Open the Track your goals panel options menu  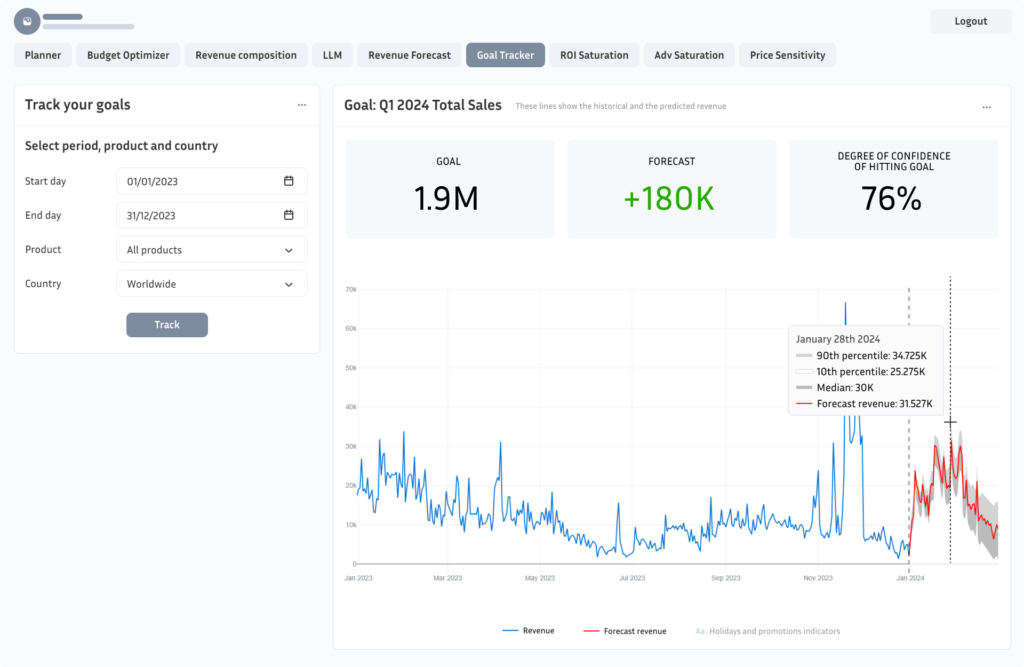302,105
